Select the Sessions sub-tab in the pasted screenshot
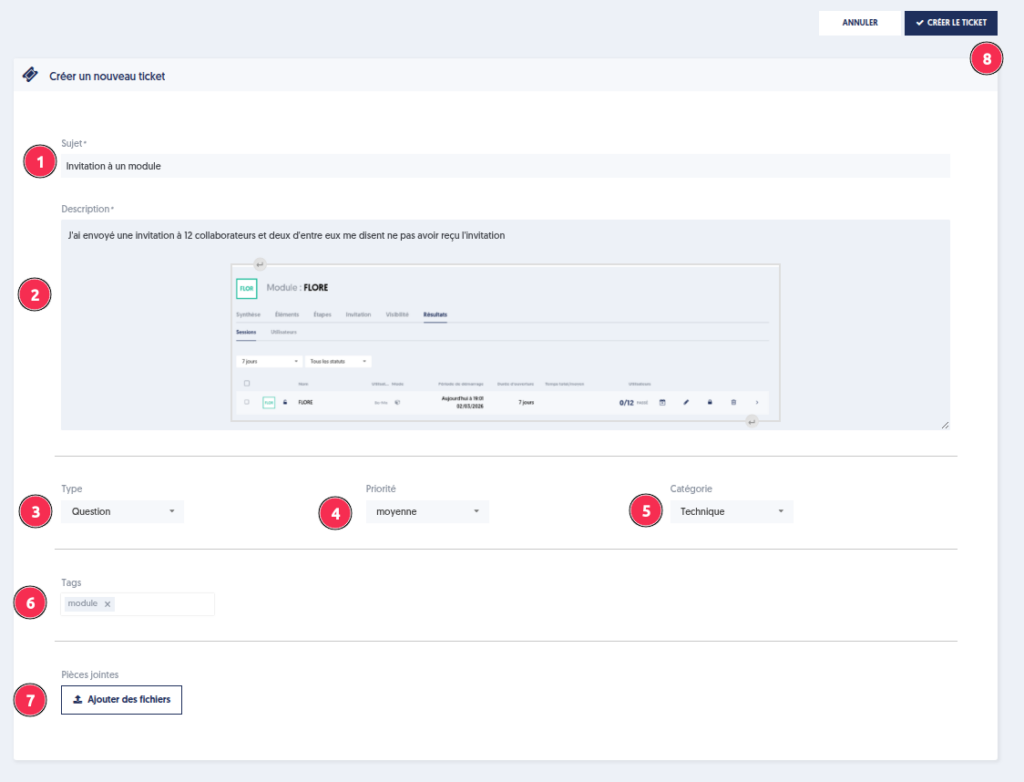The height and width of the screenshot is (782, 1024). pos(246,331)
